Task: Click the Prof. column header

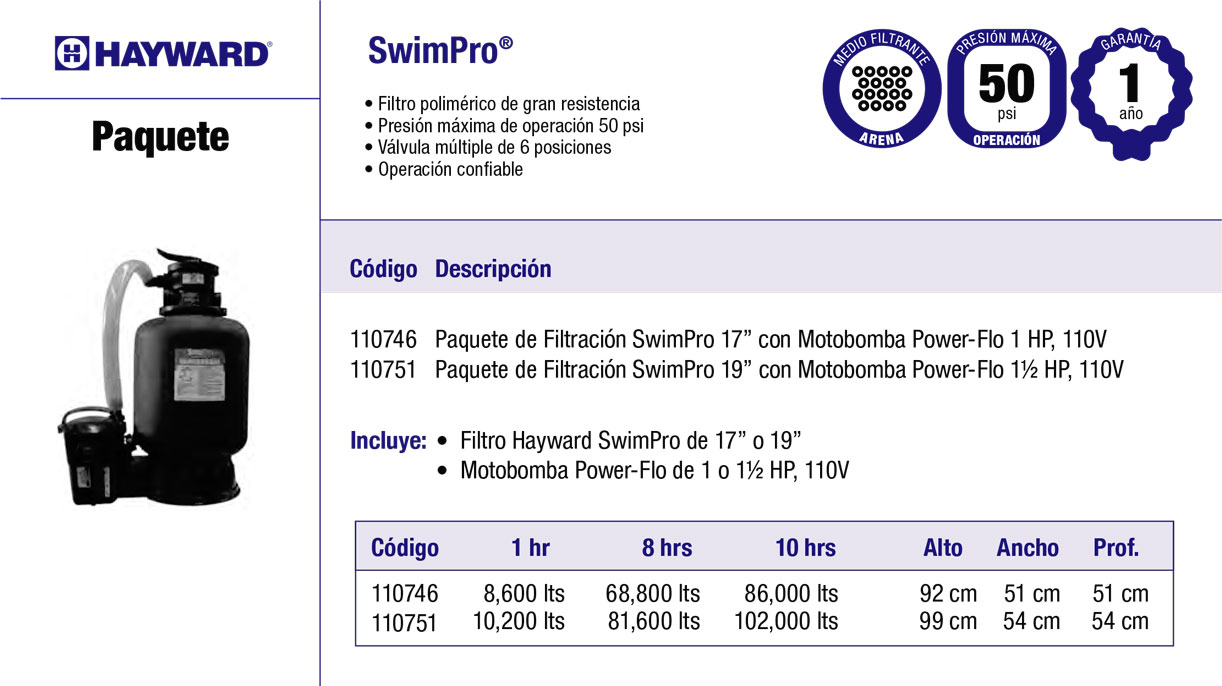Action: pos(1116,548)
